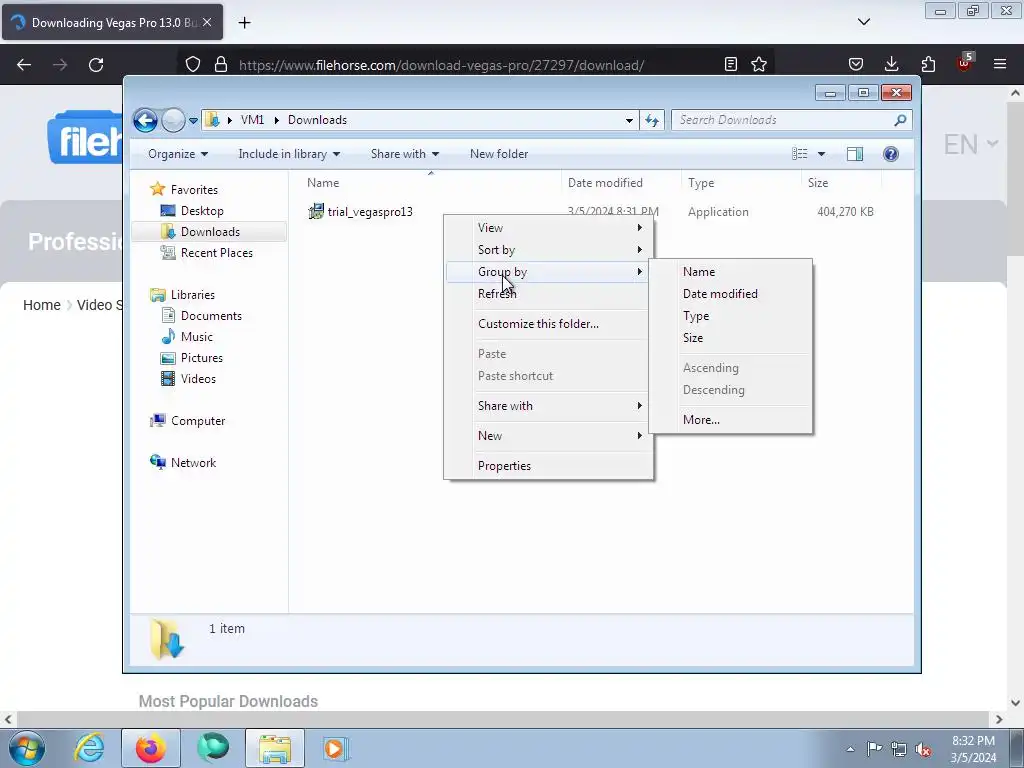Open Documents library
Image resolution: width=1024 pixels, height=768 pixels.
(211, 315)
